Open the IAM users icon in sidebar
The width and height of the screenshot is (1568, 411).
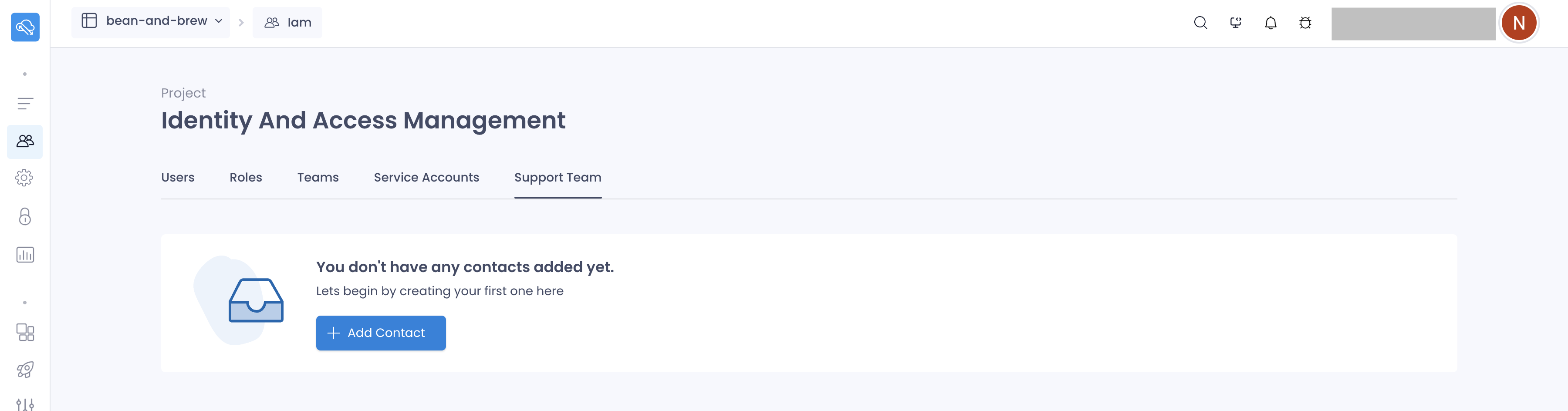[25, 141]
